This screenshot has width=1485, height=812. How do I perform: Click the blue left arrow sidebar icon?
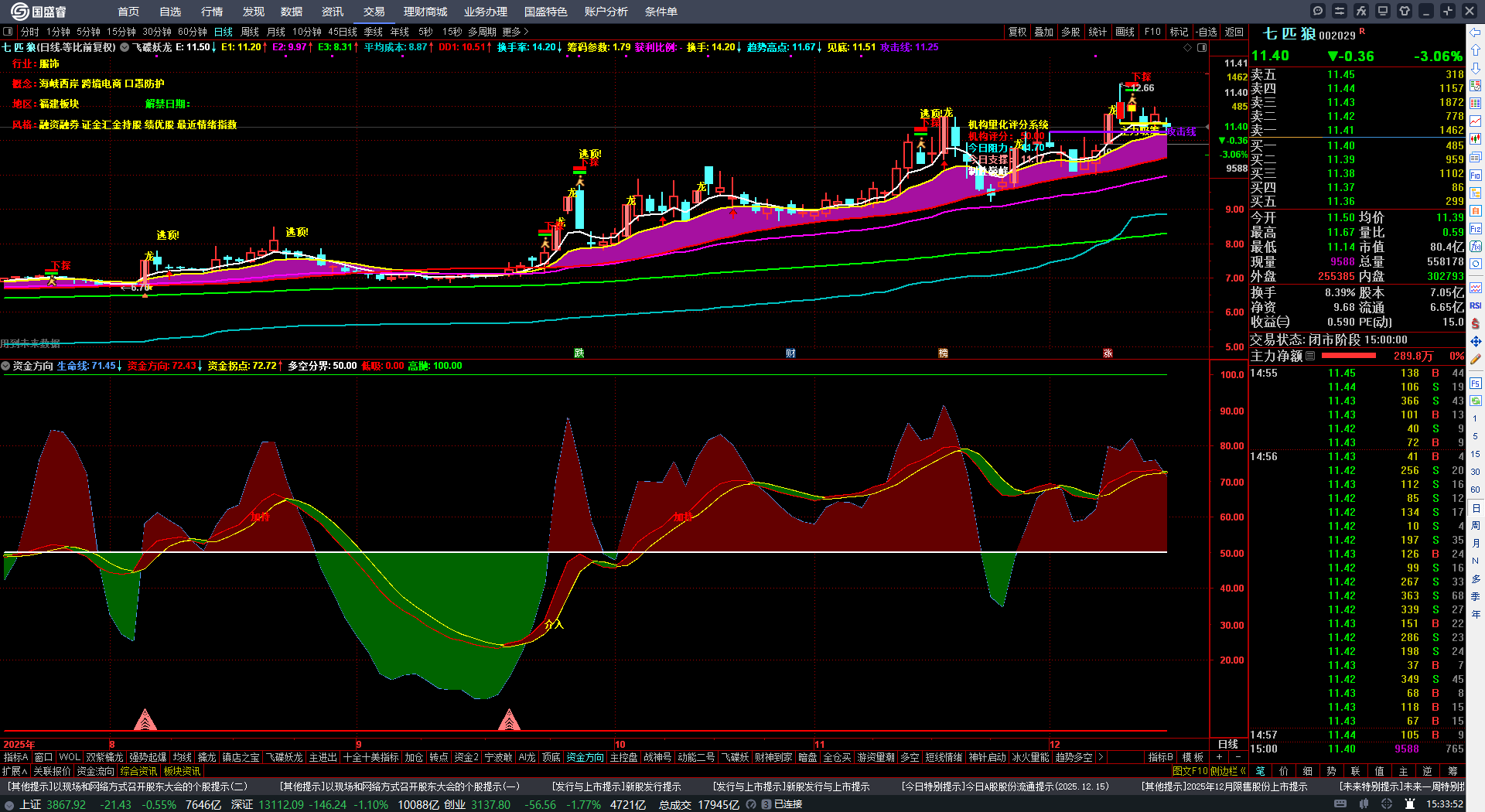click(1476, 32)
